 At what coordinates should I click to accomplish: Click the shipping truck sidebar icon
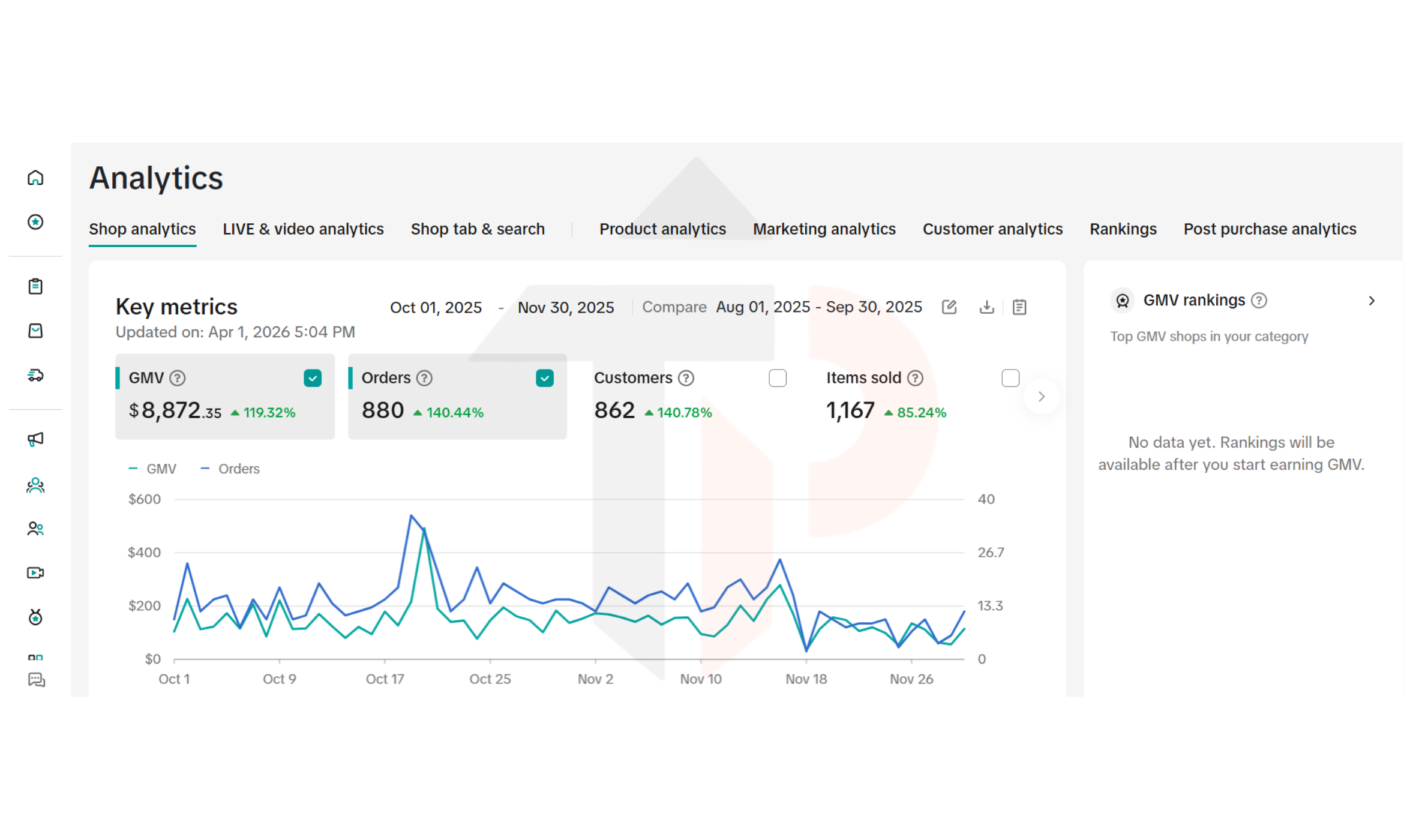(x=35, y=376)
